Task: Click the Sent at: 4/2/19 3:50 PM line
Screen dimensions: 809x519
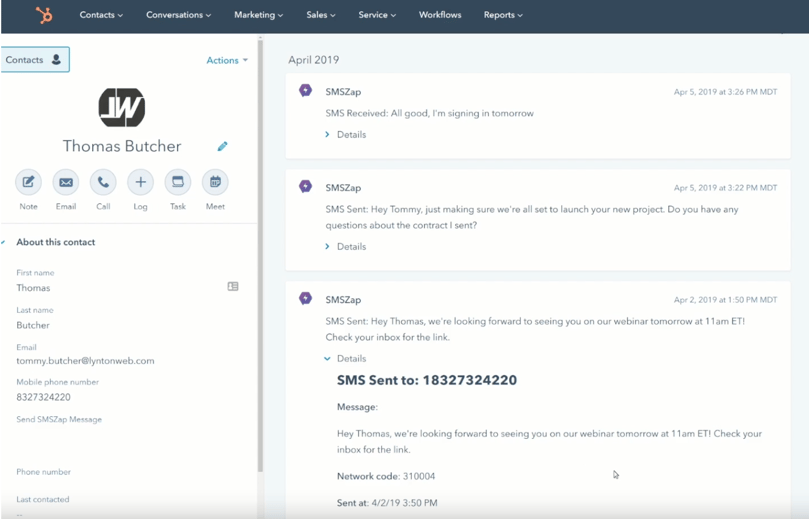Action: (387, 502)
